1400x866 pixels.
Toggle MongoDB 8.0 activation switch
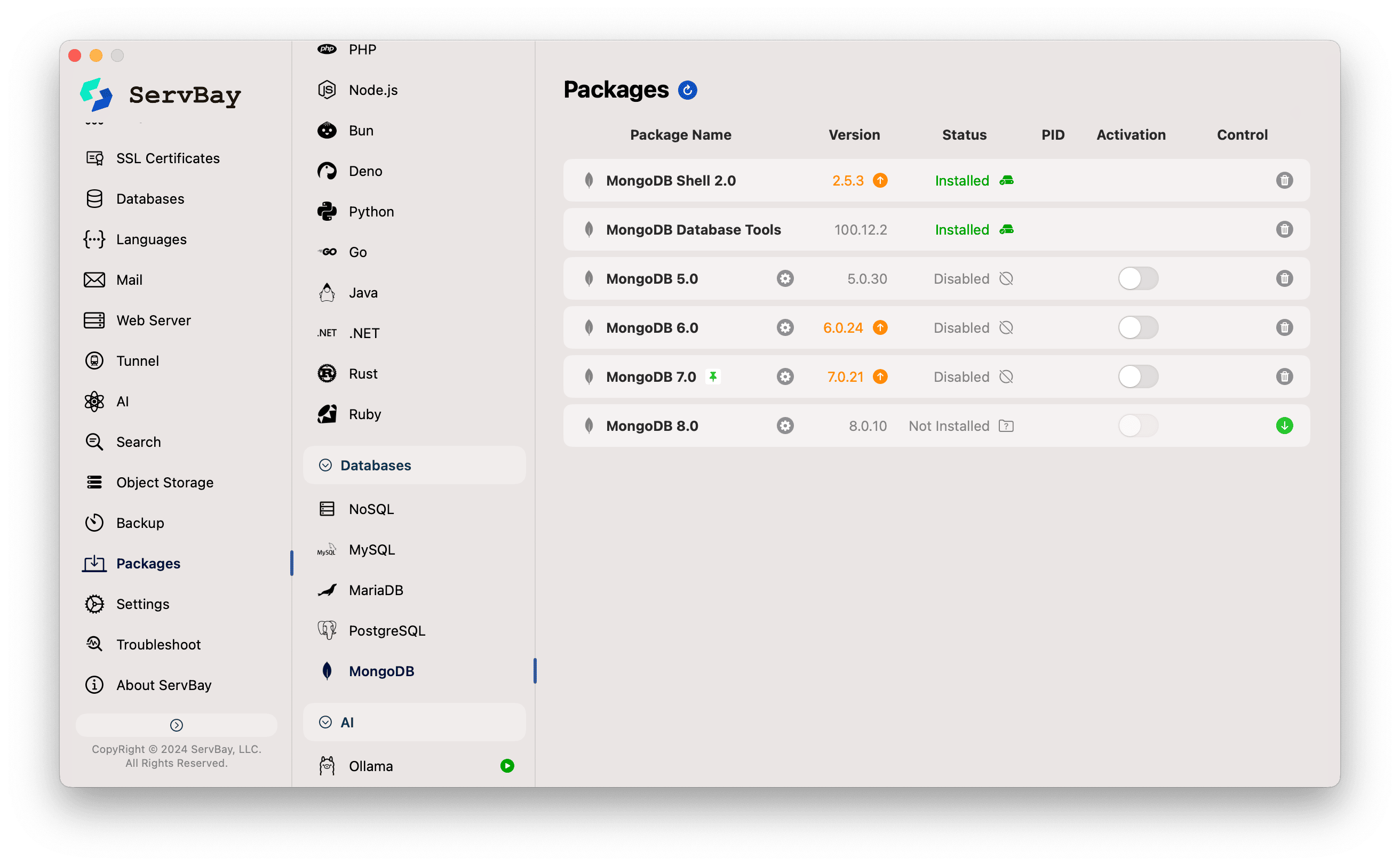1138,426
